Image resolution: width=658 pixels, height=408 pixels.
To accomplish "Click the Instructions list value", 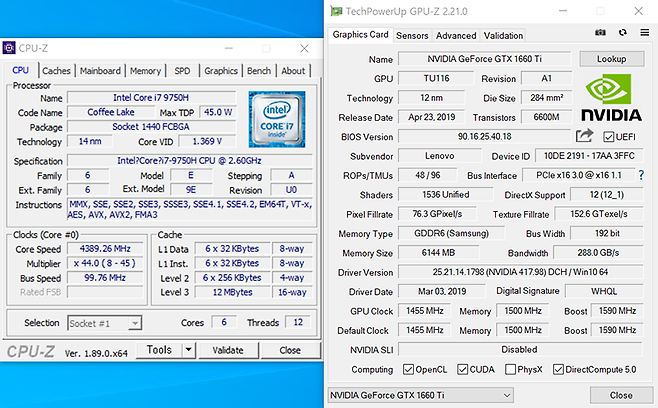I will point(190,209).
